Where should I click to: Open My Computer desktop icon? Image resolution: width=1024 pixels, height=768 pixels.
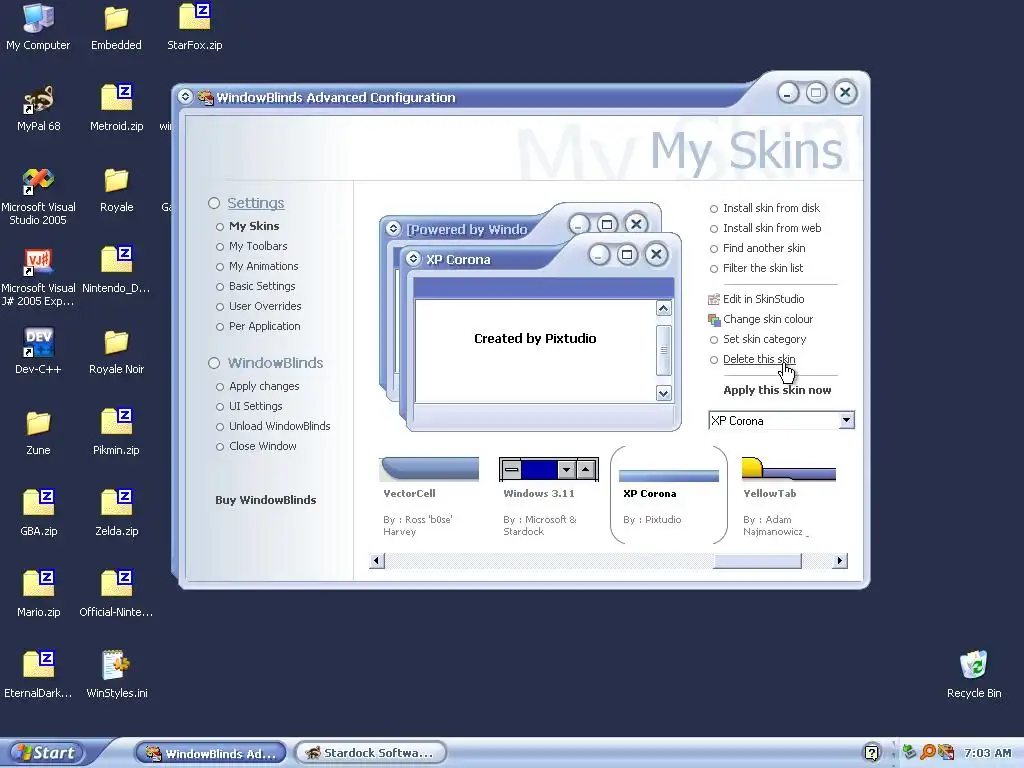[38, 27]
